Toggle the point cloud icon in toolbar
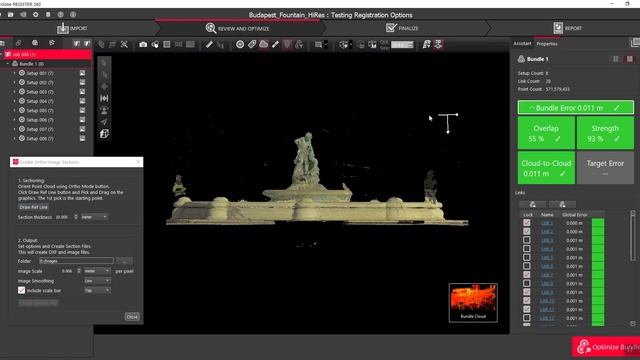The height and width of the screenshot is (360, 640). (264, 44)
